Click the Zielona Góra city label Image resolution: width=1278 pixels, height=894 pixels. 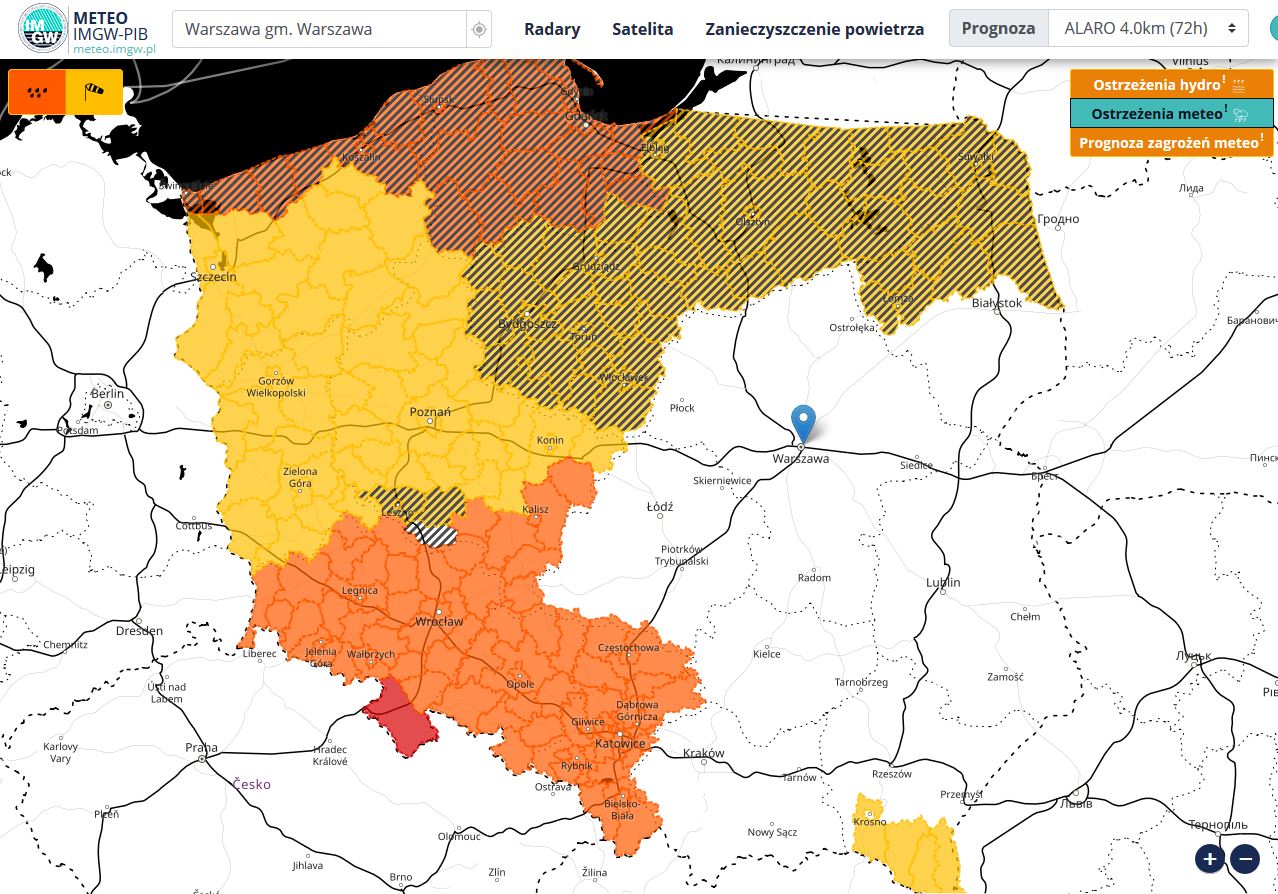pyautogui.click(x=300, y=477)
